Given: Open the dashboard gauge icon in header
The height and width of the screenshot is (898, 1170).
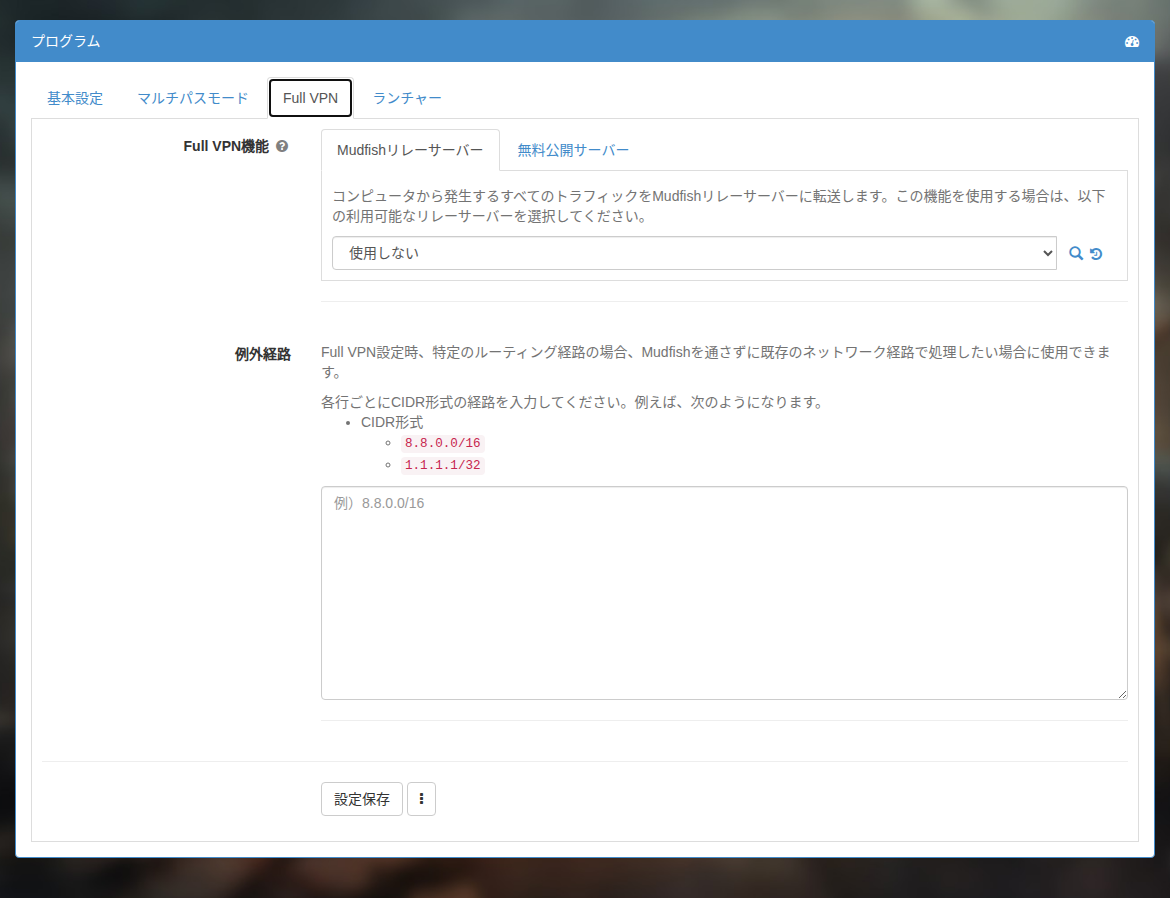Looking at the screenshot, I should 1131,42.
